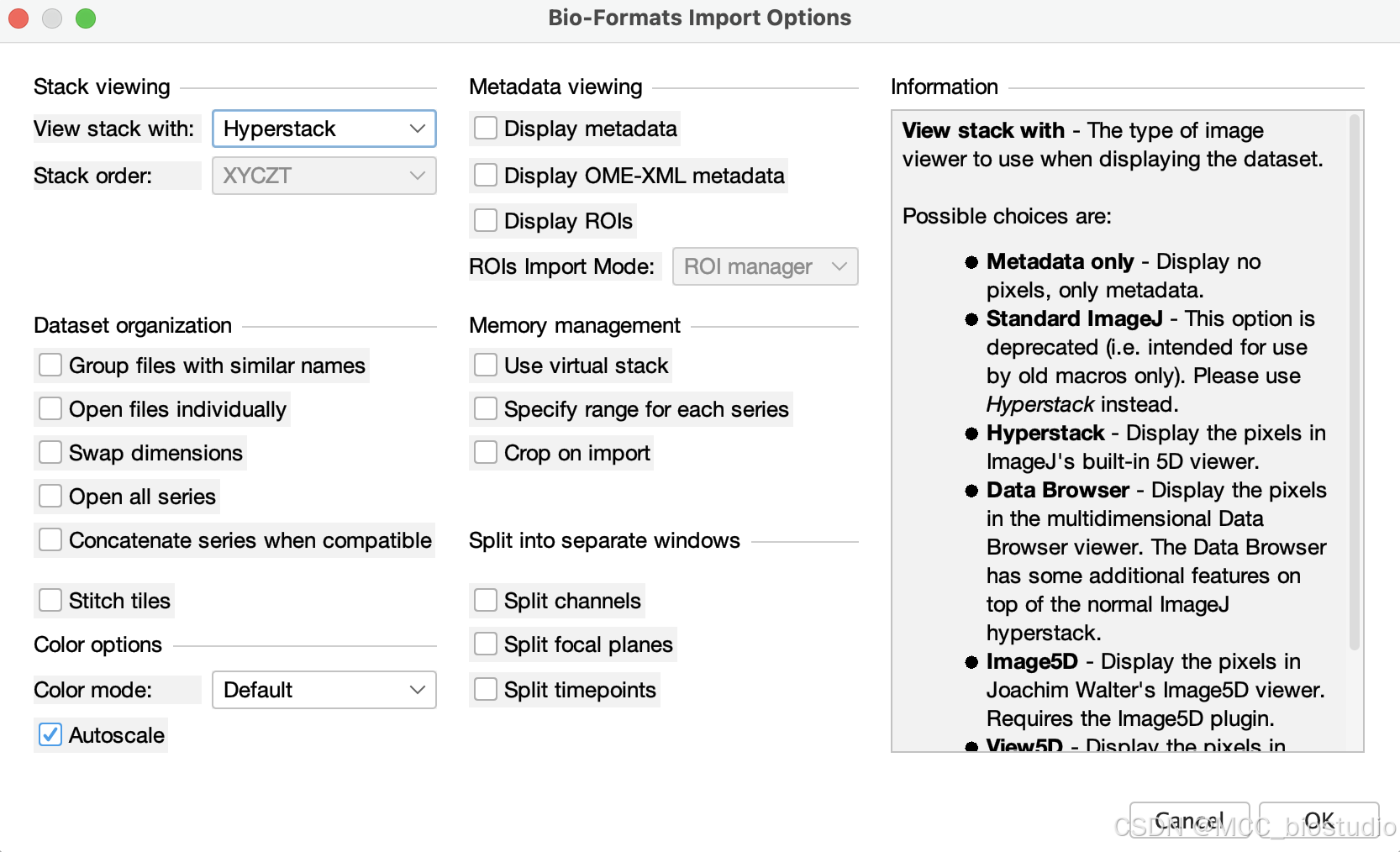The image size is (1400, 852).
Task: Enable Split focal planes
Action: pos(486,644)
